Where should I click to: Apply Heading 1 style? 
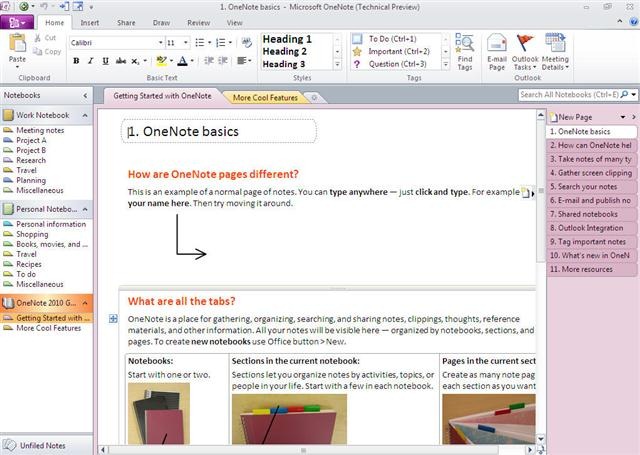point(287,39)
